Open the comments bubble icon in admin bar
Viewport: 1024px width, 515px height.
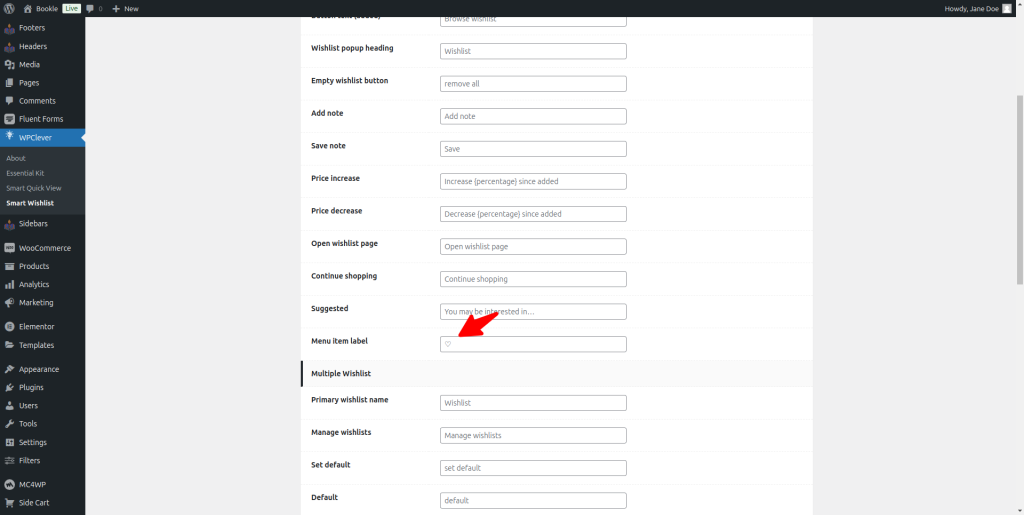(x=90, y=8)
